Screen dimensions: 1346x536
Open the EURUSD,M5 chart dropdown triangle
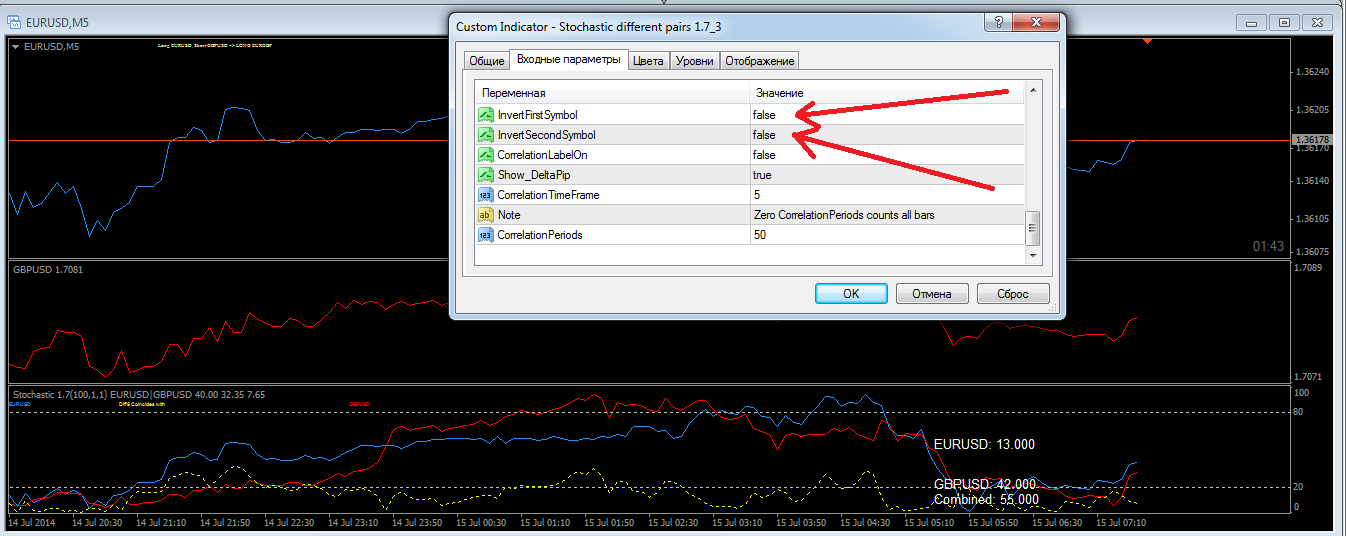(16, 46)
